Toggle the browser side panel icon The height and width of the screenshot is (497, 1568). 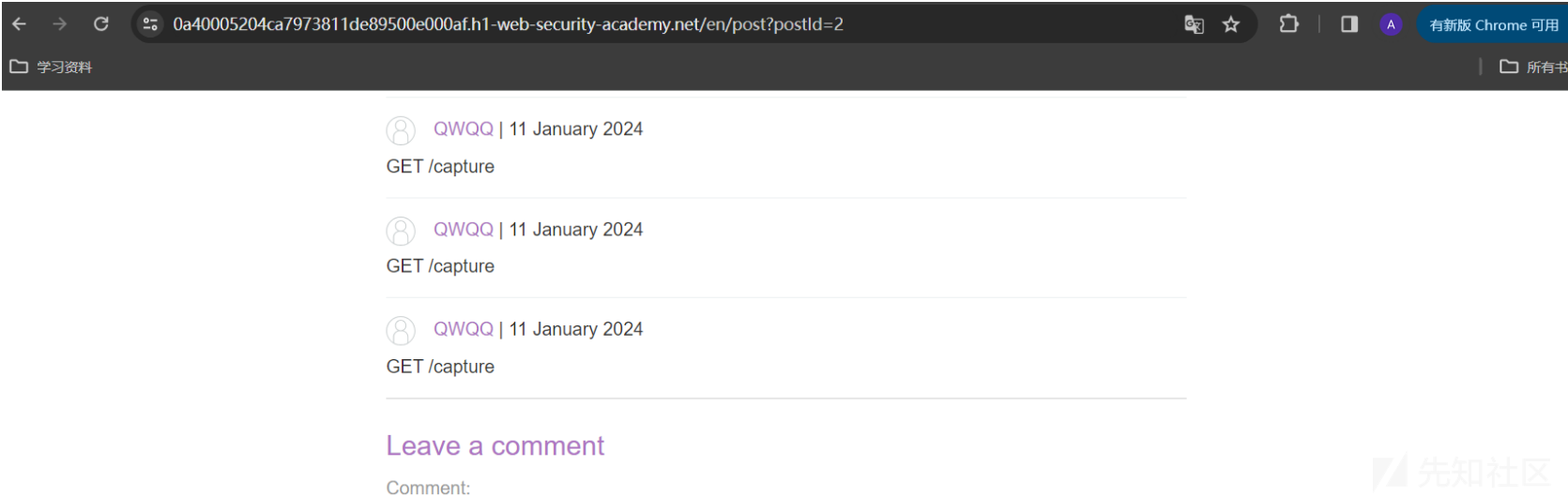point(1349,24)
